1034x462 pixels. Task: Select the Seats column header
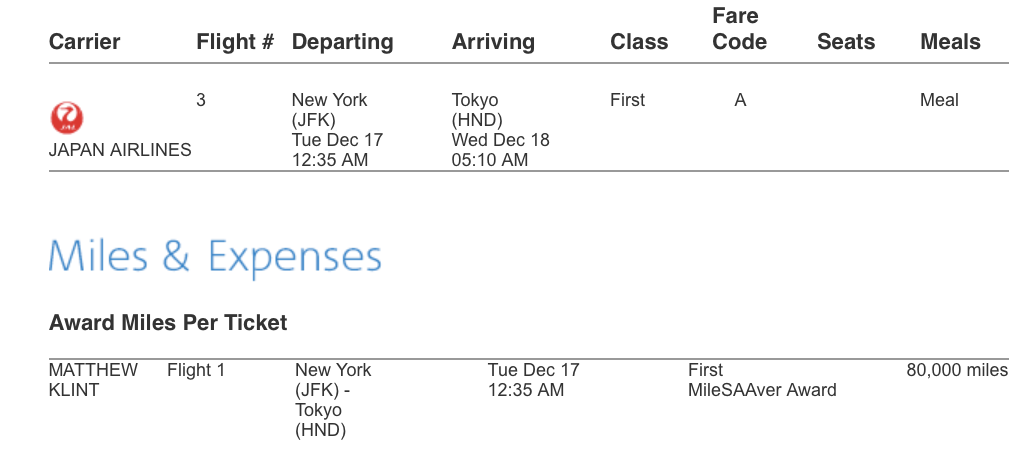click(846, 42)
